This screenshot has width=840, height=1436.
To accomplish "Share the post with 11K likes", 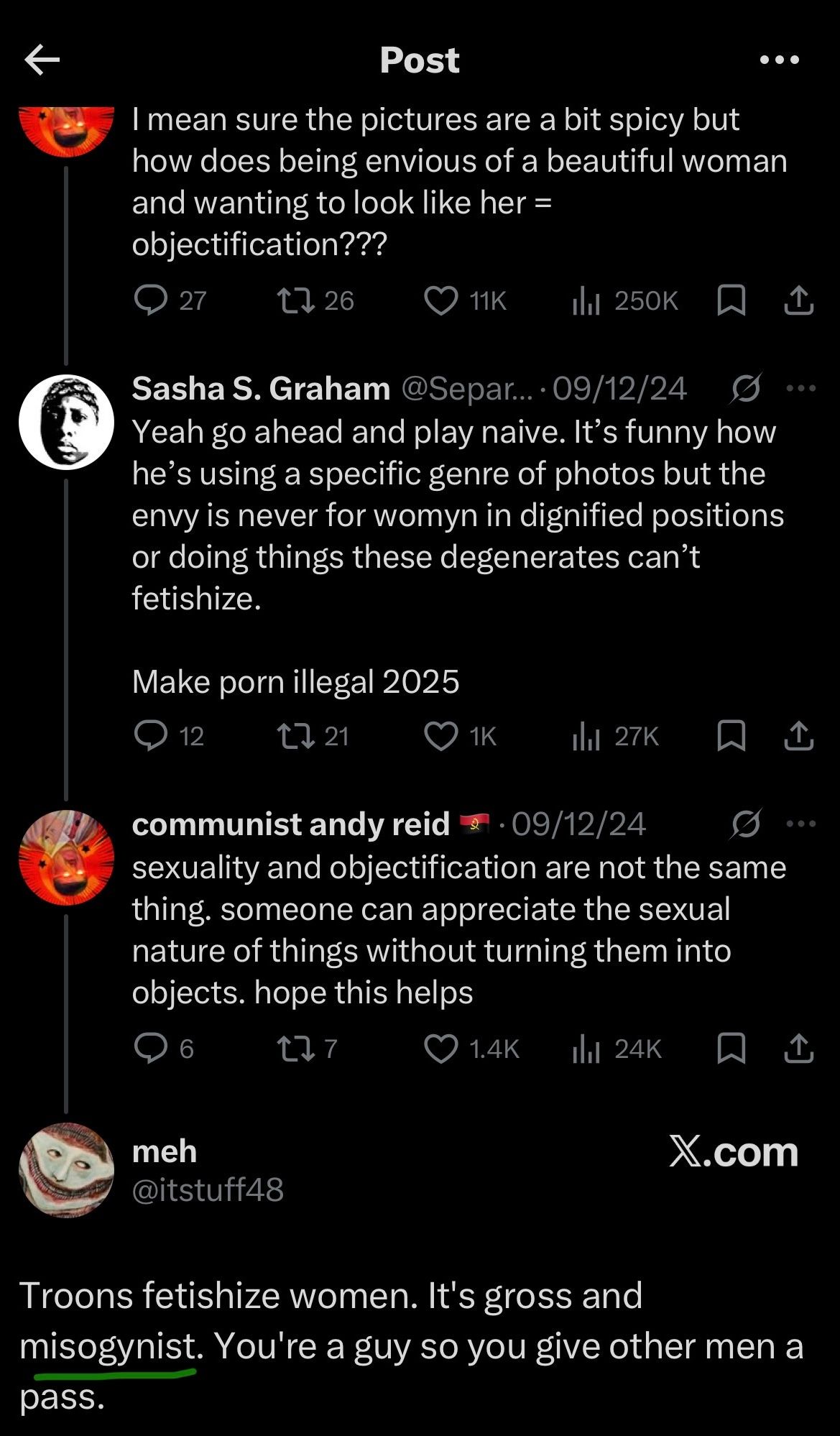I will click(798, 300).
